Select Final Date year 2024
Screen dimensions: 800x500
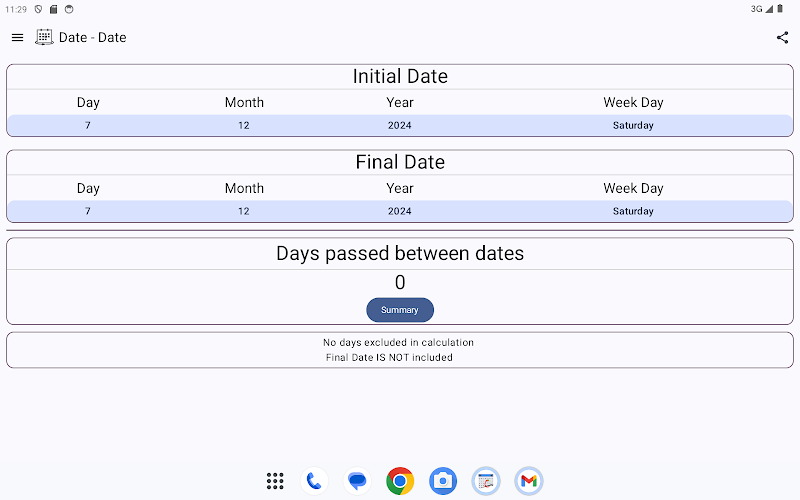[x=399, y=211]
